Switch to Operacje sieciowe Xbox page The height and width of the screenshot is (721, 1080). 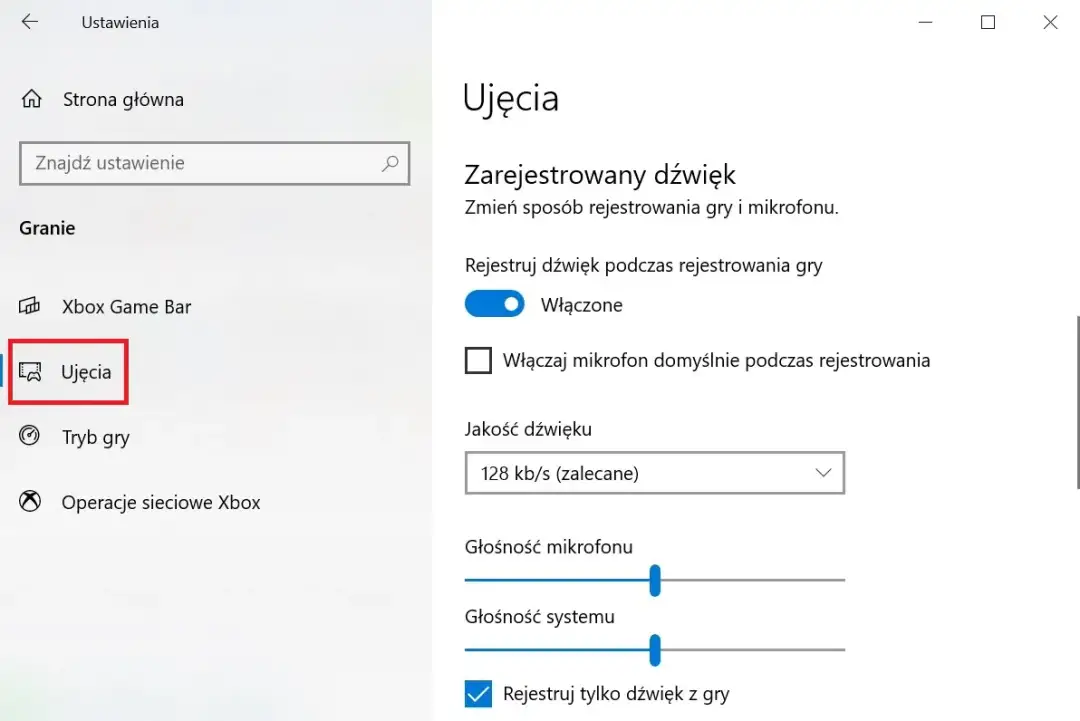(x=161, y=502)
